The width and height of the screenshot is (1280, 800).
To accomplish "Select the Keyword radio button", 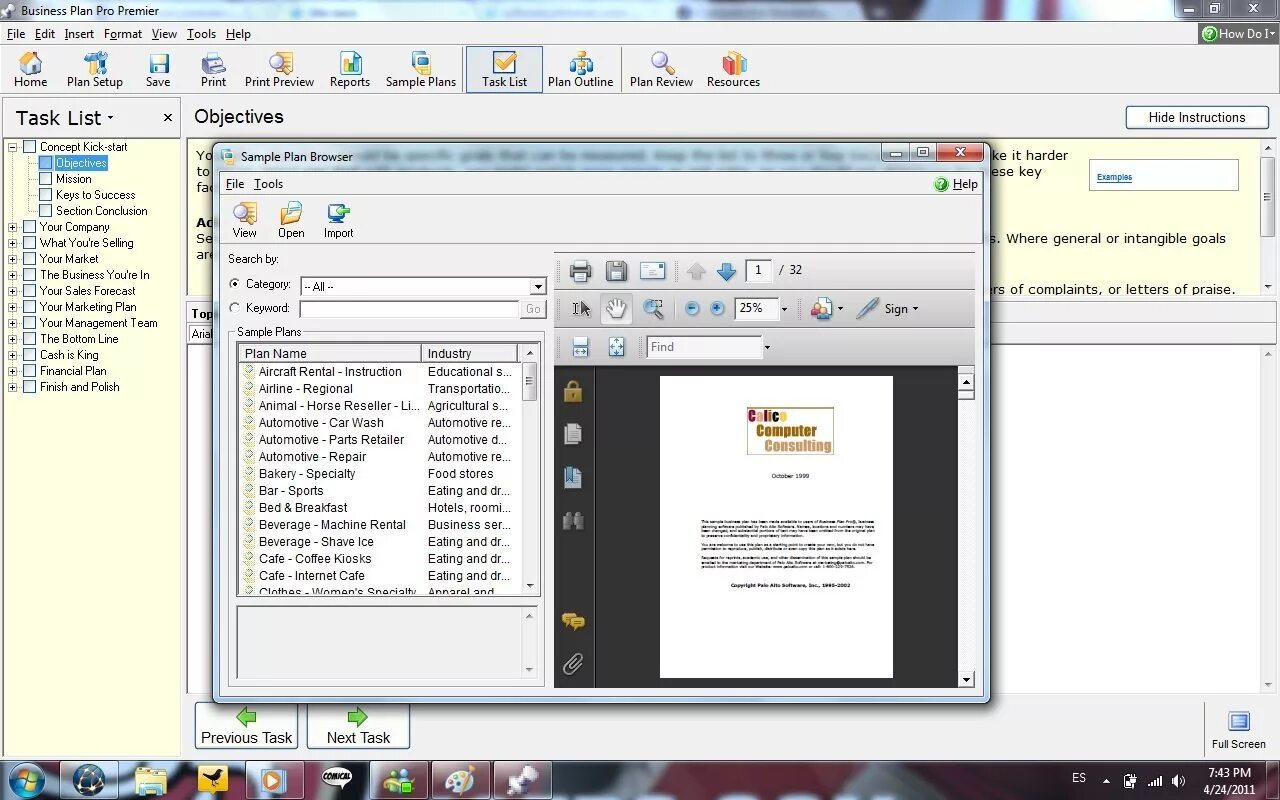I will pos(235,309).
